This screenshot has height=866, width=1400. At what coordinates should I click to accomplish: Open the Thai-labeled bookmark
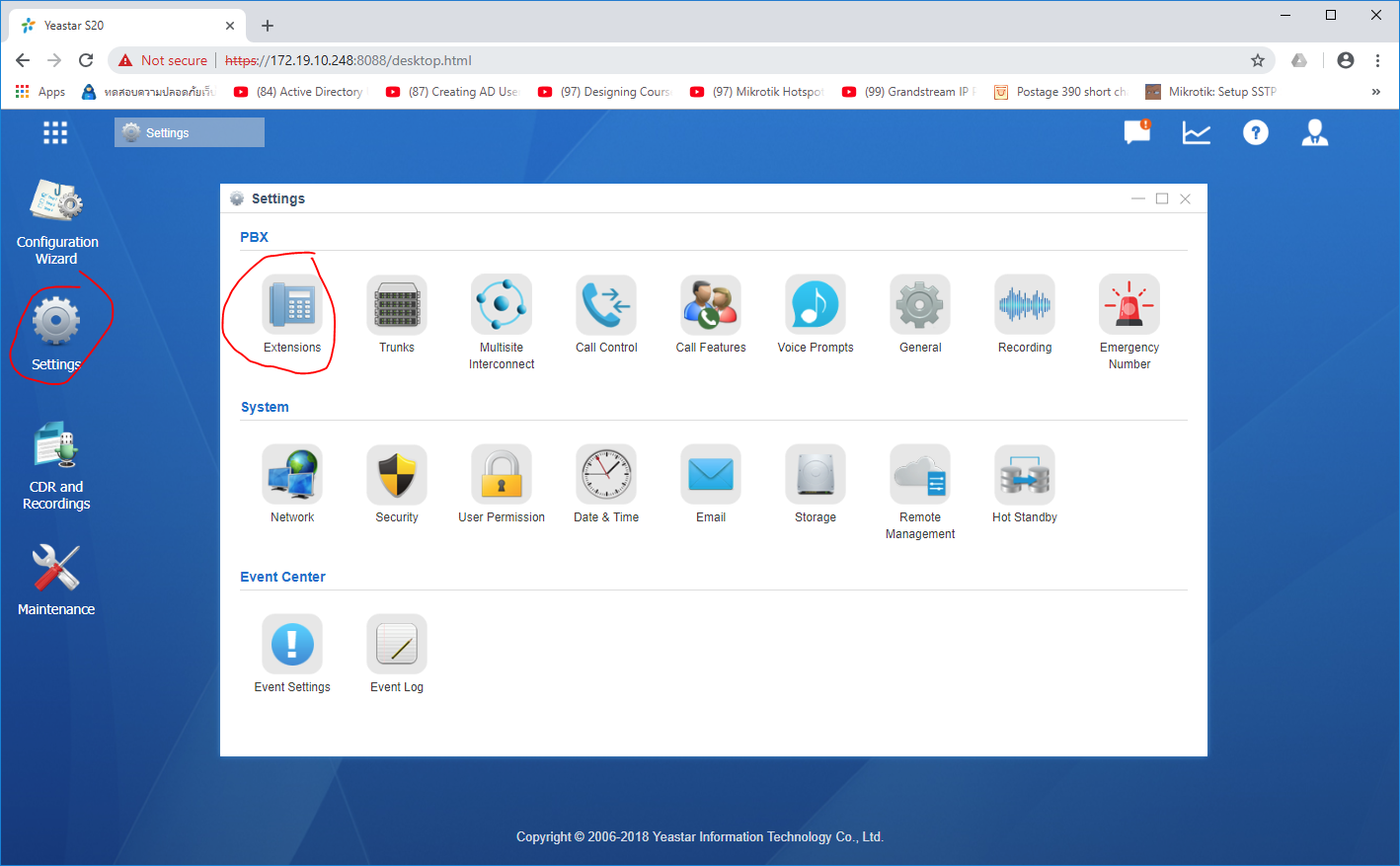147,92
